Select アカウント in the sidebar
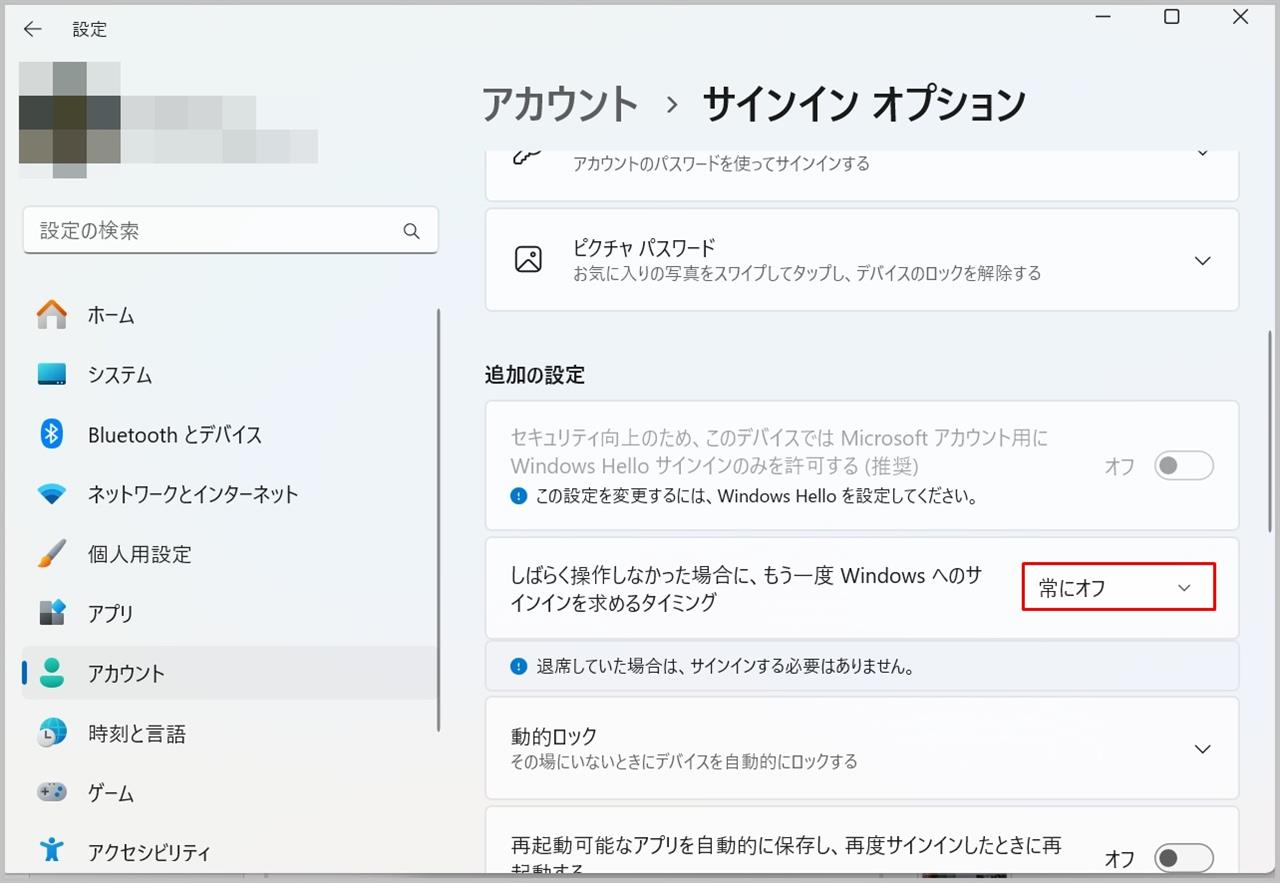Screen dimensions: 1280x883 [229, 673]
